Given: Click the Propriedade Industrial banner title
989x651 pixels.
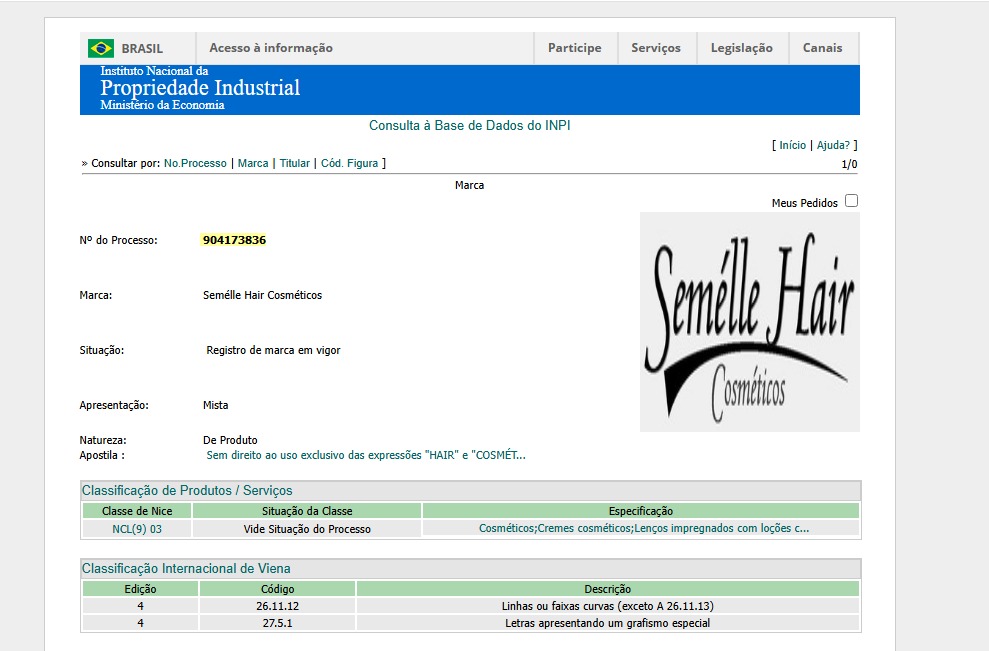Looking at the screenshot, I should 200,88.
